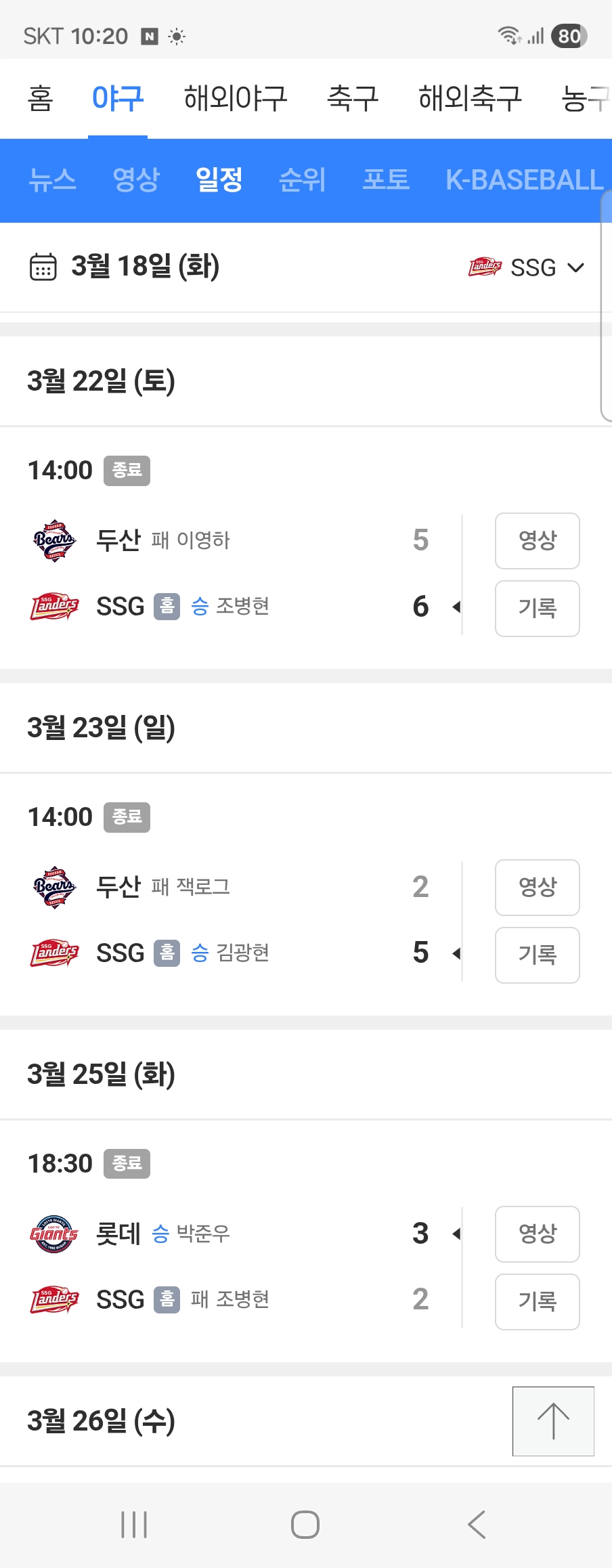
Task: Open K-BASEBALL section tab
Action: coord(524,180)
